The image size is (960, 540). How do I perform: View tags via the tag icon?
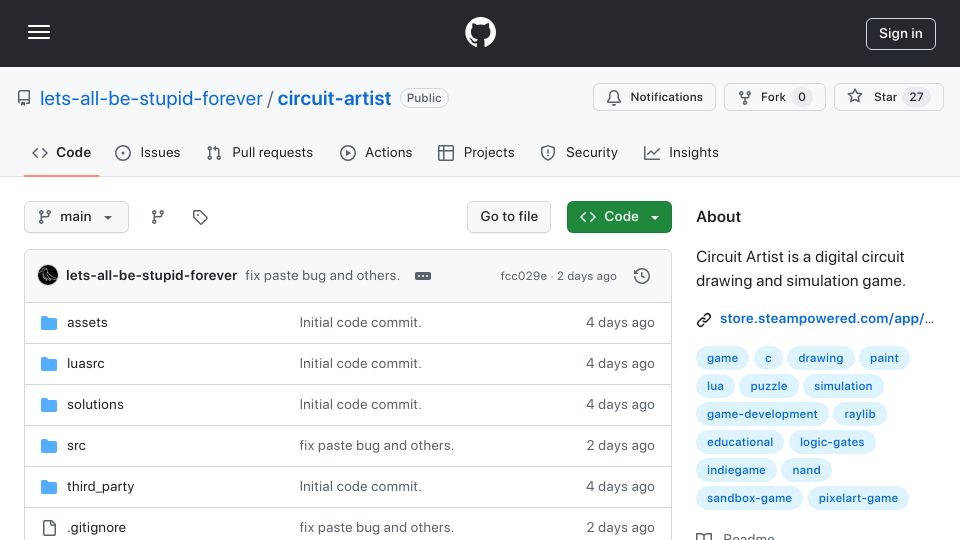point(200,217)
